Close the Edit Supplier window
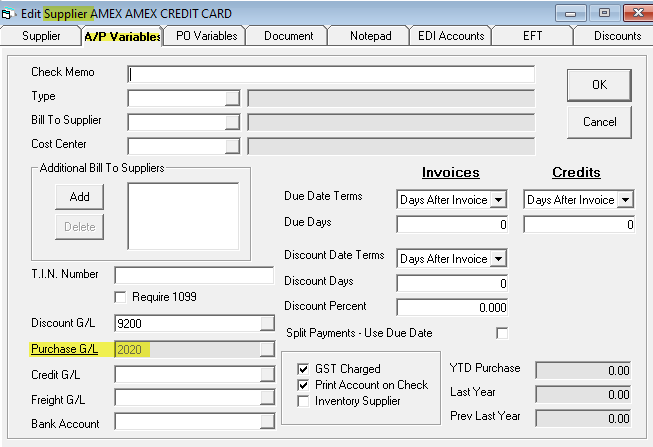The height and width of the screenshot is (447, 653). [638, 13]
